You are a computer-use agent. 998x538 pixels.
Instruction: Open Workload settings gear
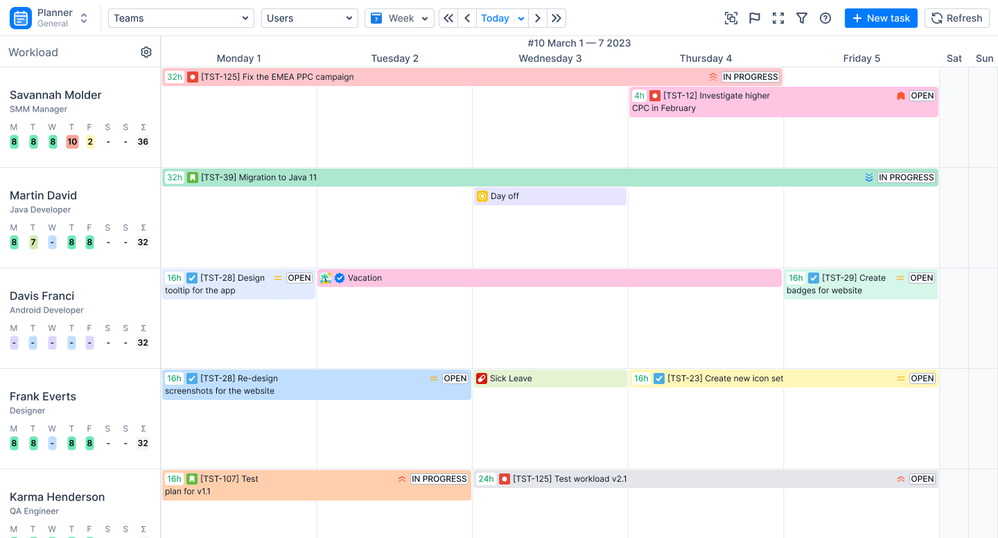point(146,52)
